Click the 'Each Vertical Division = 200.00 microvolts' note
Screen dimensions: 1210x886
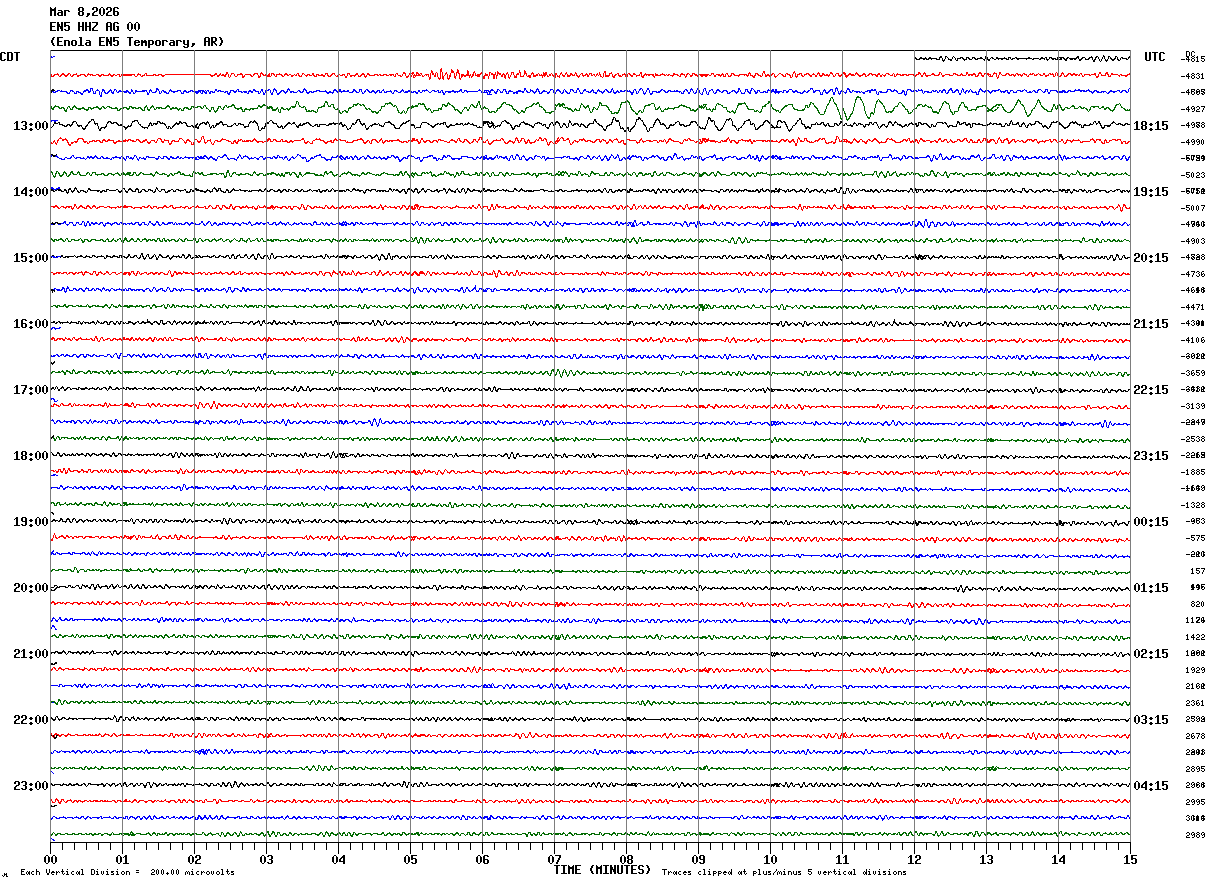(x=127, y=873)
